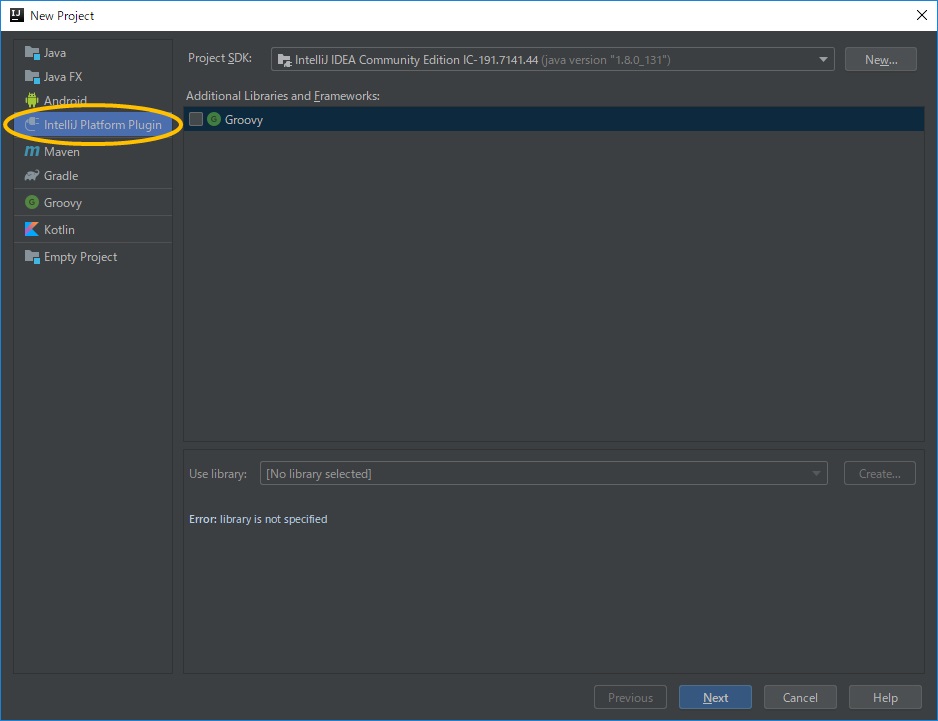Click the Groovy icon in frameworks list

coord(214,119)
